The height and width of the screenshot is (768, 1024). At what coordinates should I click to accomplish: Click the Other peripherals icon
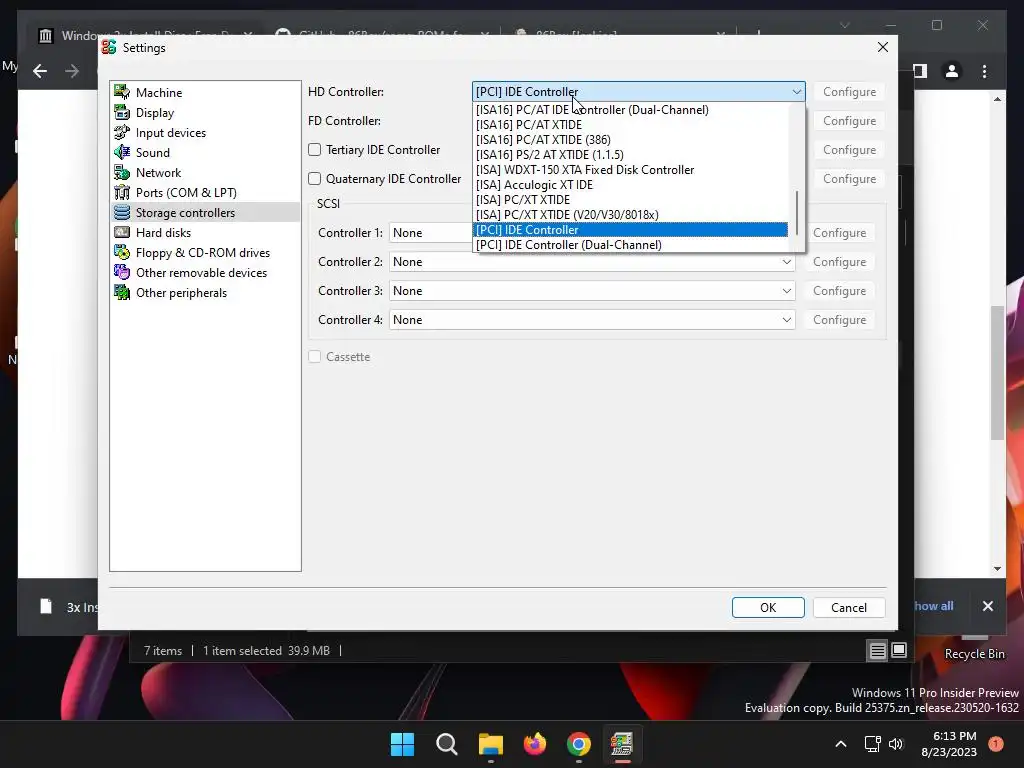tap(122, 293)
